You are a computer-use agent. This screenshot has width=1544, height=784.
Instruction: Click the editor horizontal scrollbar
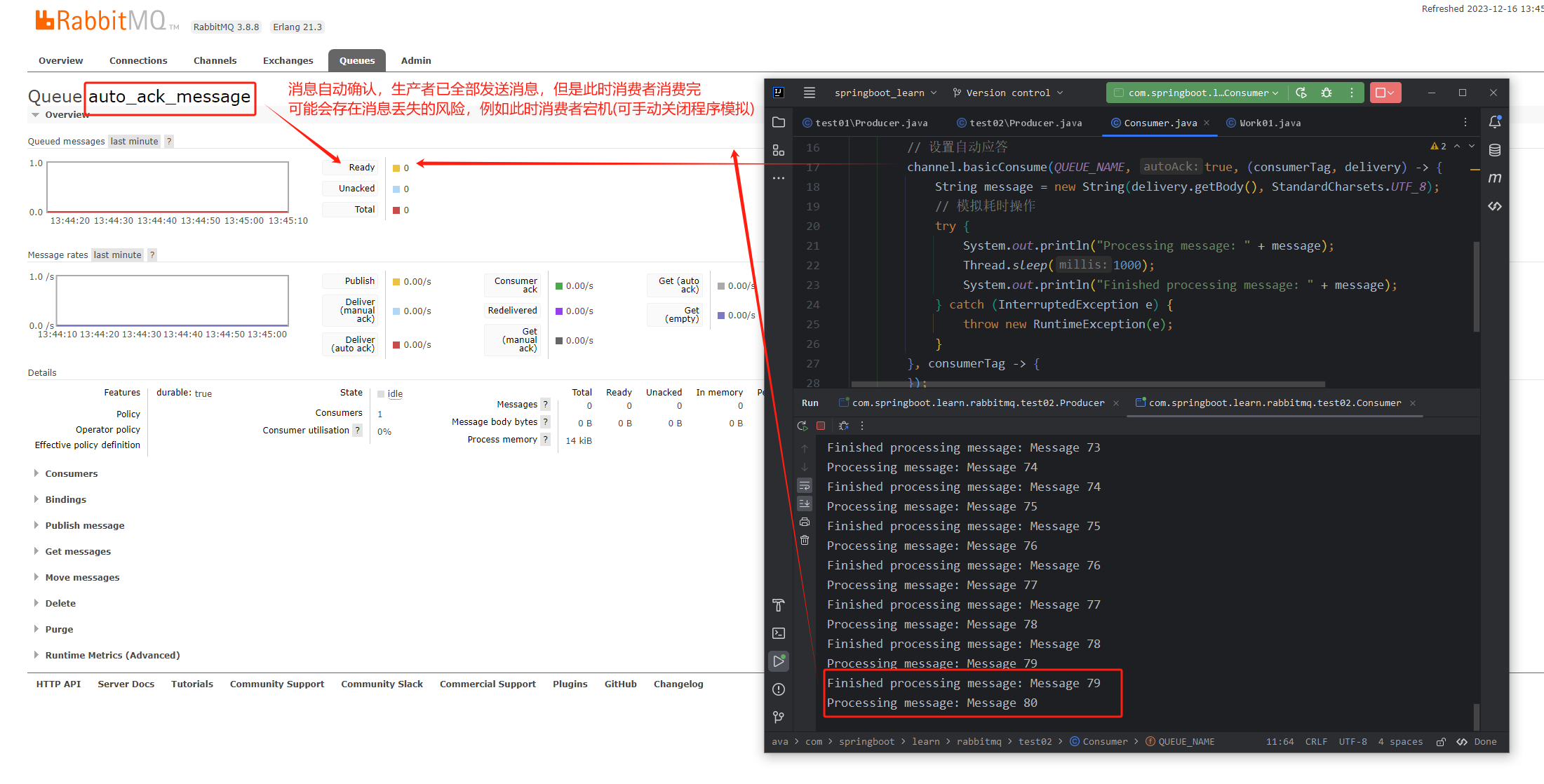(1087, 384)
